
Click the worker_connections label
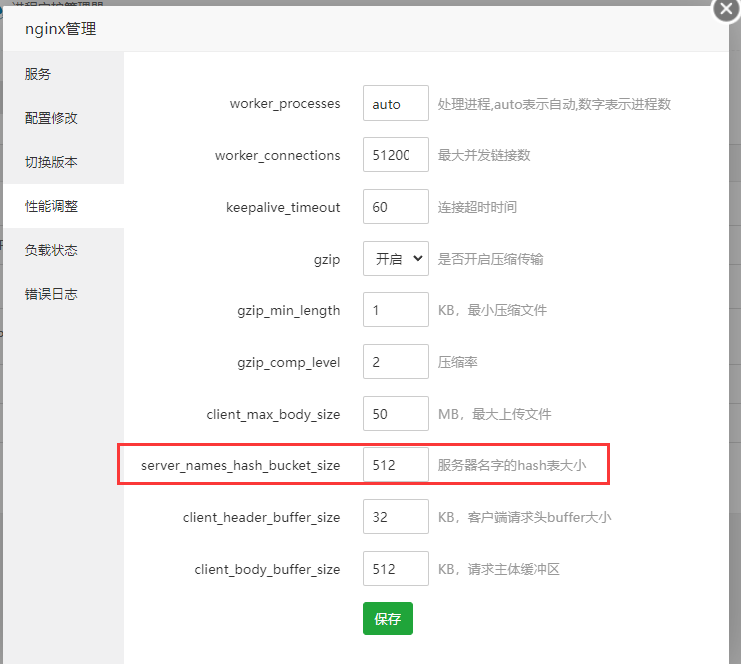click(277, 155)
